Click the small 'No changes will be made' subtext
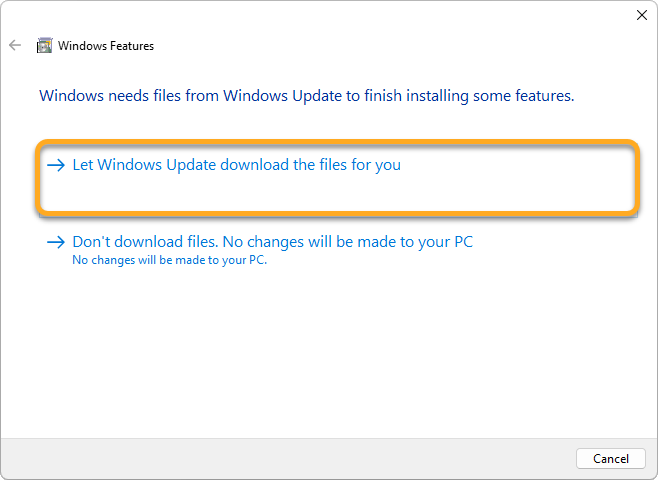Viewport: 658px width, 480px height. [x=170, y=260]
